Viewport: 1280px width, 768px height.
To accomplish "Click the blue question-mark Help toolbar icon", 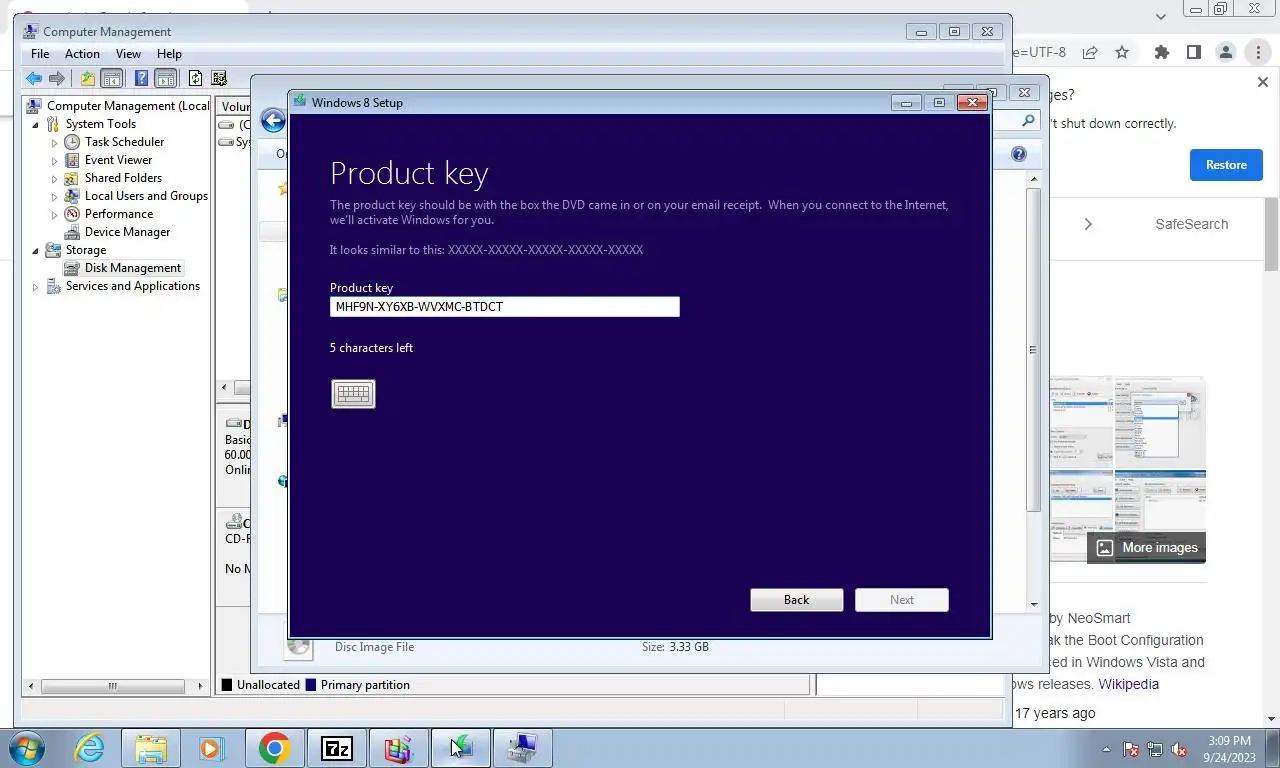I will pos(142,78).
